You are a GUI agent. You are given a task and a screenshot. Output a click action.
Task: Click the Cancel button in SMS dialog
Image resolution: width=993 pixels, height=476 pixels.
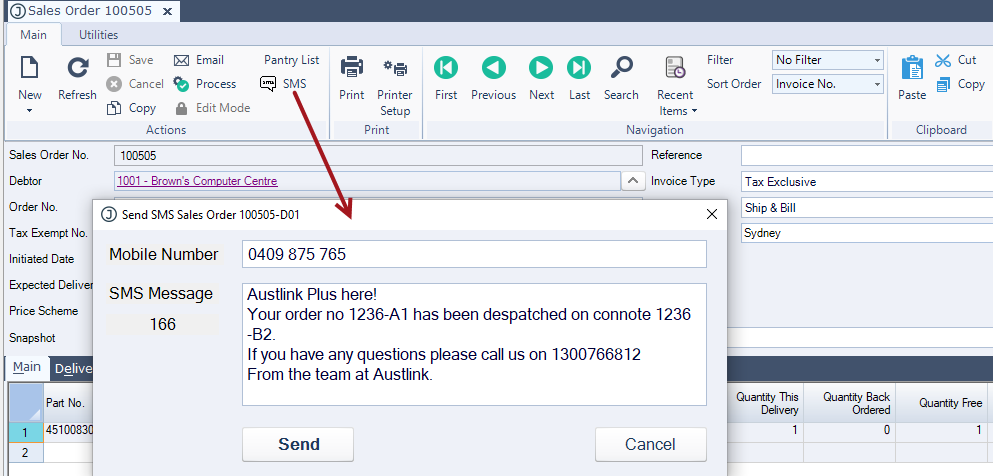(650, 444)
